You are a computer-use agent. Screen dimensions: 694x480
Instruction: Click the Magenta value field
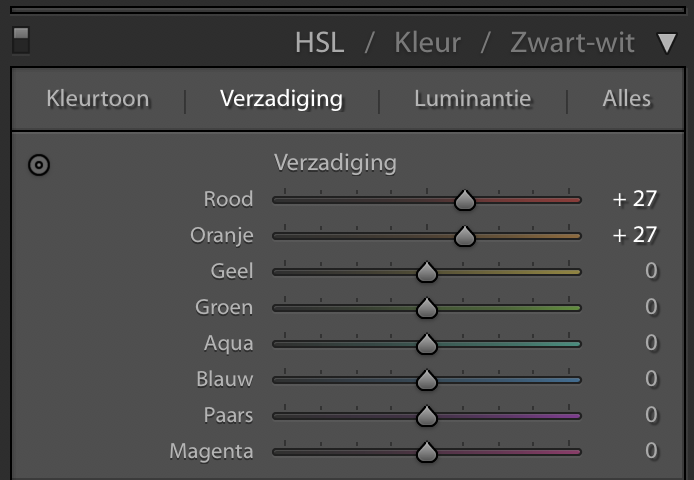[651, 451]
